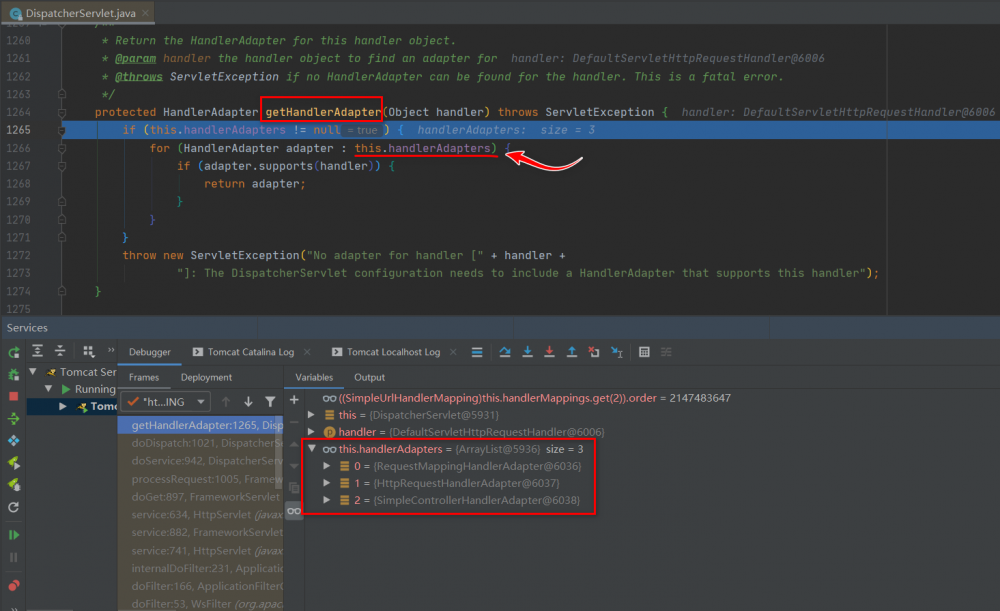Click the Step Out debugger icon

pos(572,352)
